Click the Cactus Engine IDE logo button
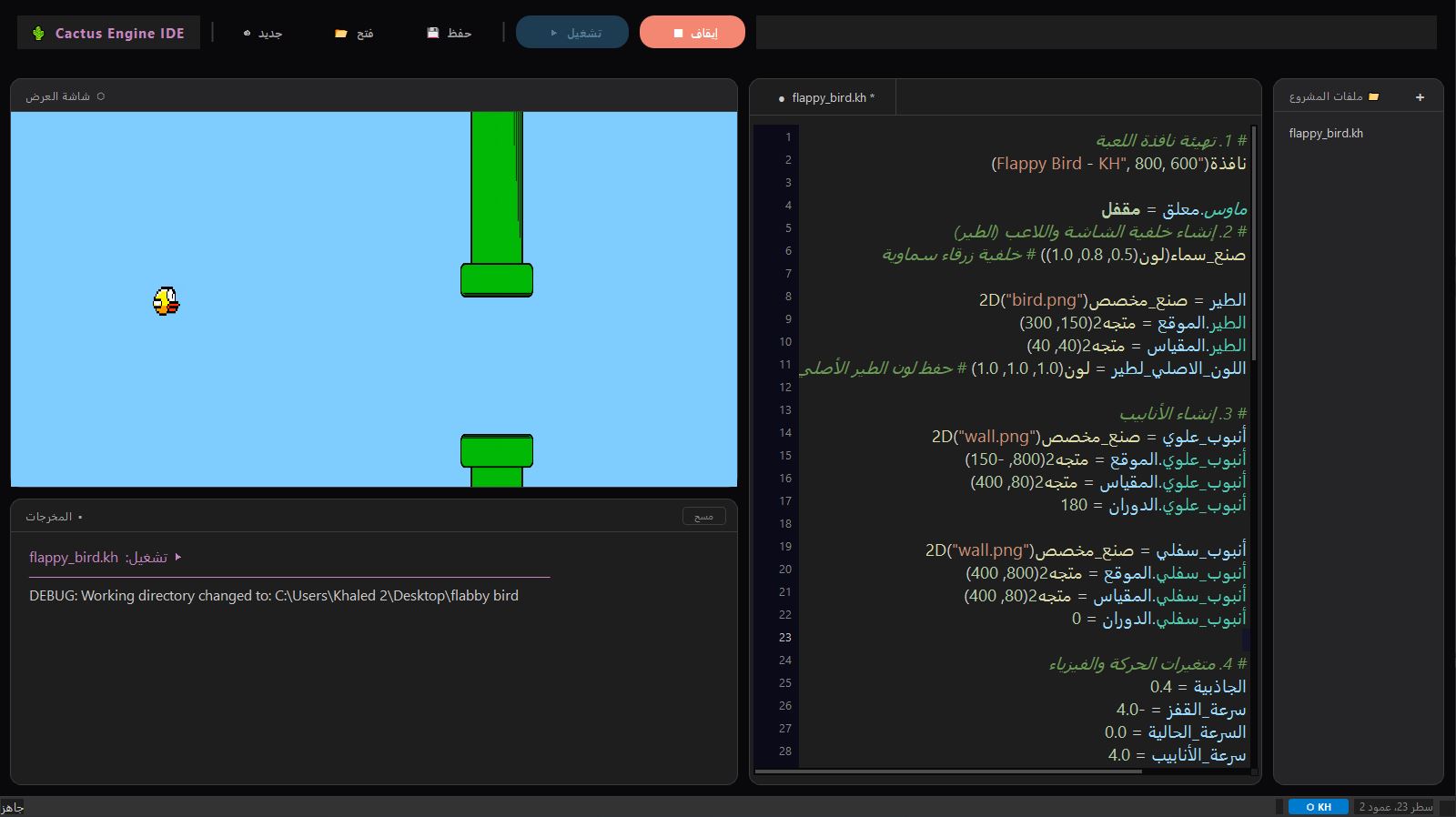The width and height of the screenshot is (1456, 817). [x=108, y=33]
